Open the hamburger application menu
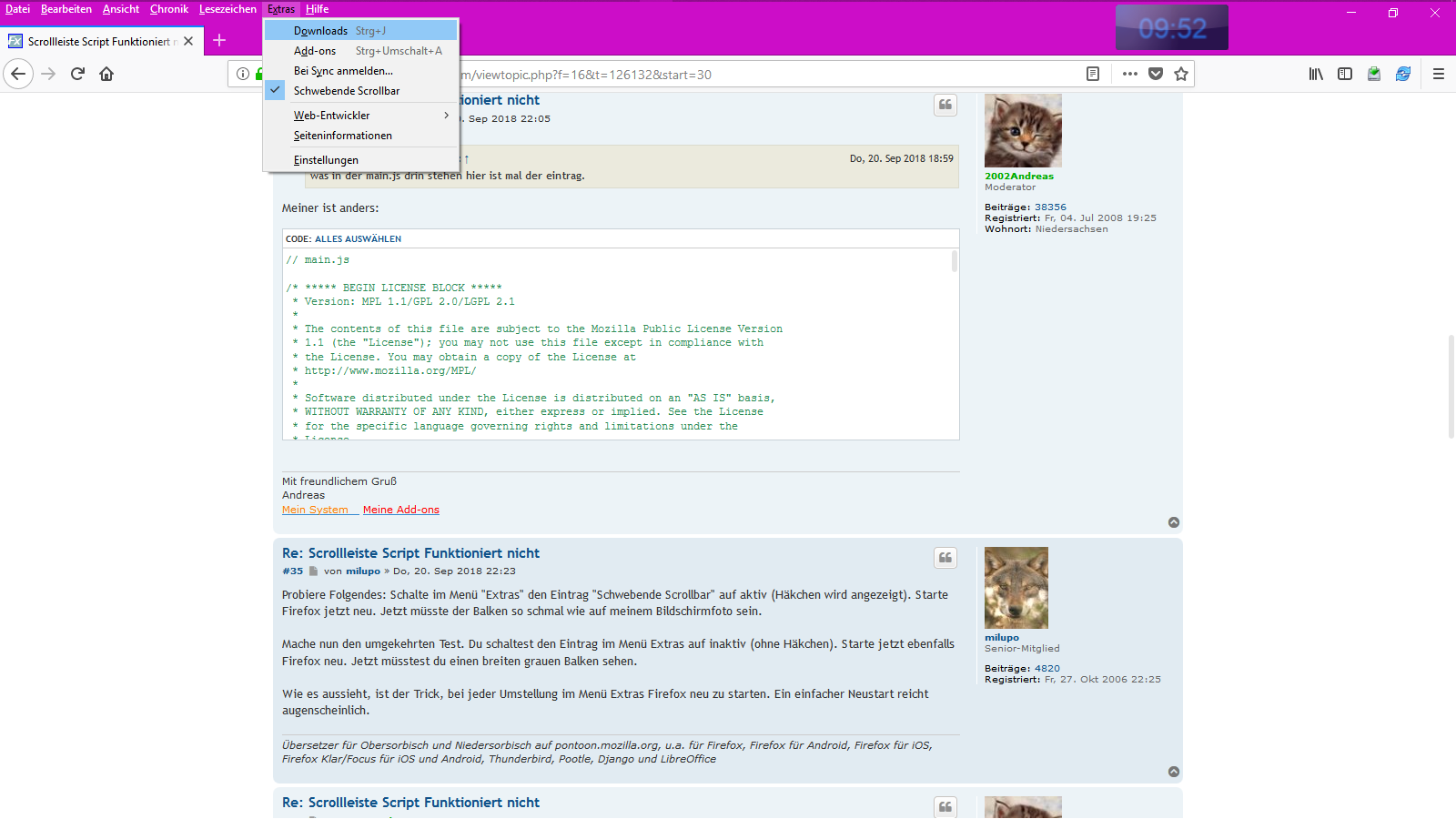This screenshot has height=819, width=1456. tap(1439, 74)
